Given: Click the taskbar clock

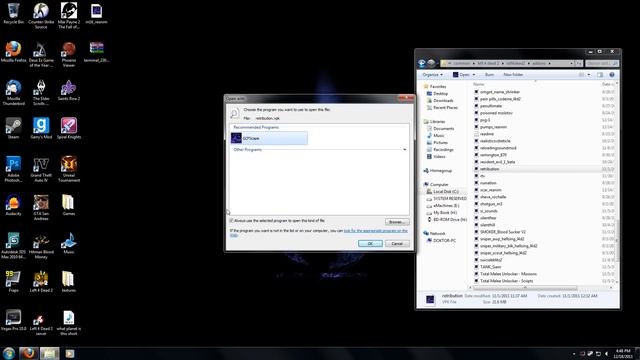Looking at the screenshot, I should coord(623,353).
